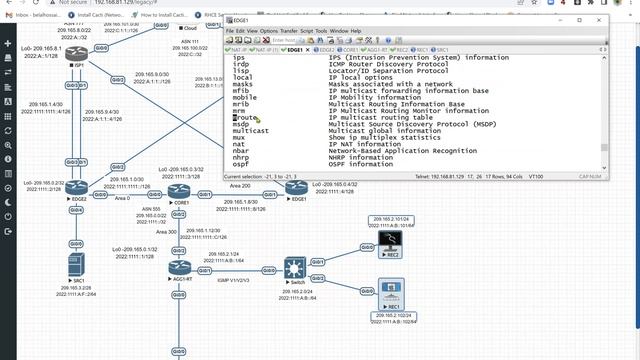Open the Networks icon in EVE-NG sidebar
The image size is (640, 360).
(x=8, y=72)
